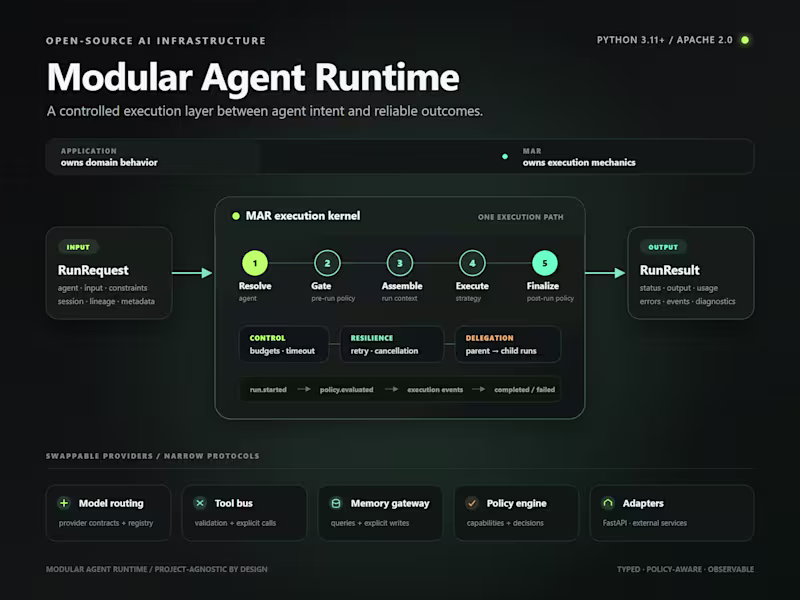Click the INPUT badge
The width and height of the screenshot is (800, 600).
pos(78,247)
